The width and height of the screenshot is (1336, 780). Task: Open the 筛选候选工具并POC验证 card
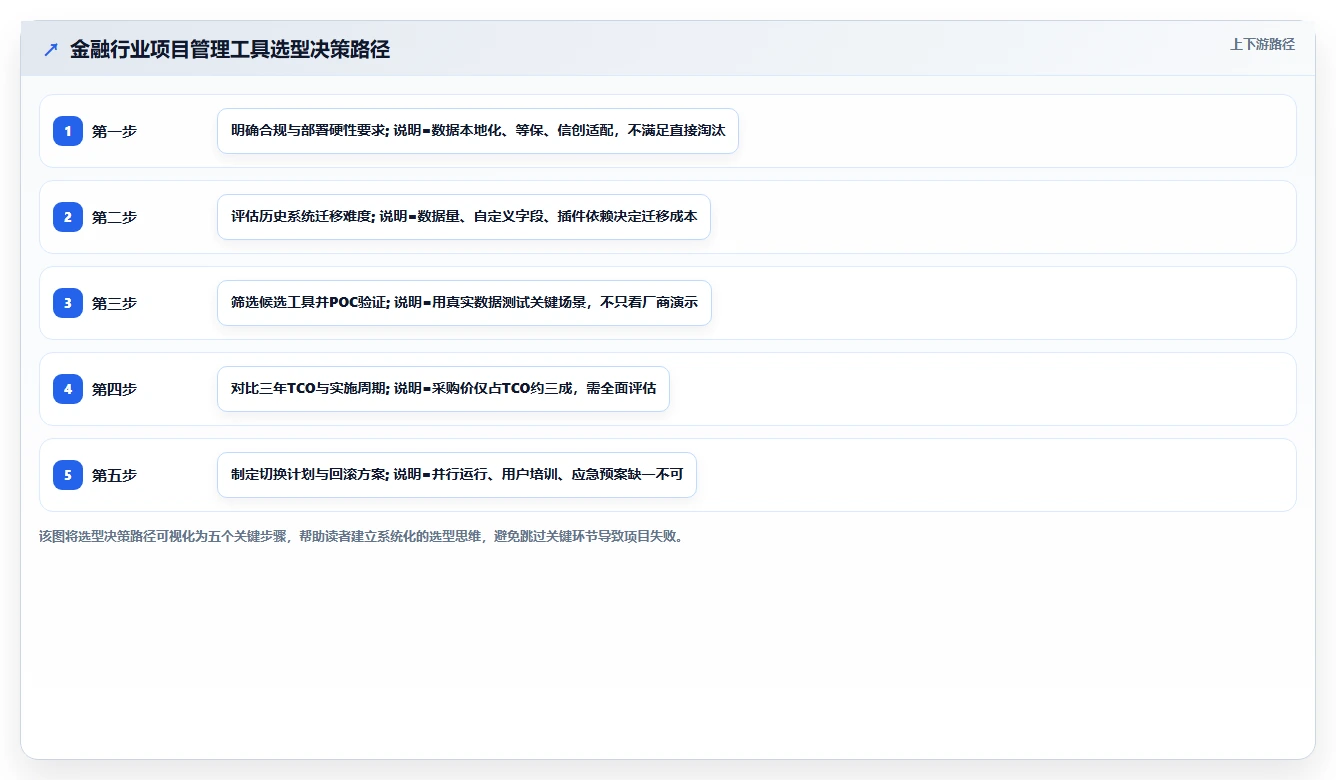[464, 303]
